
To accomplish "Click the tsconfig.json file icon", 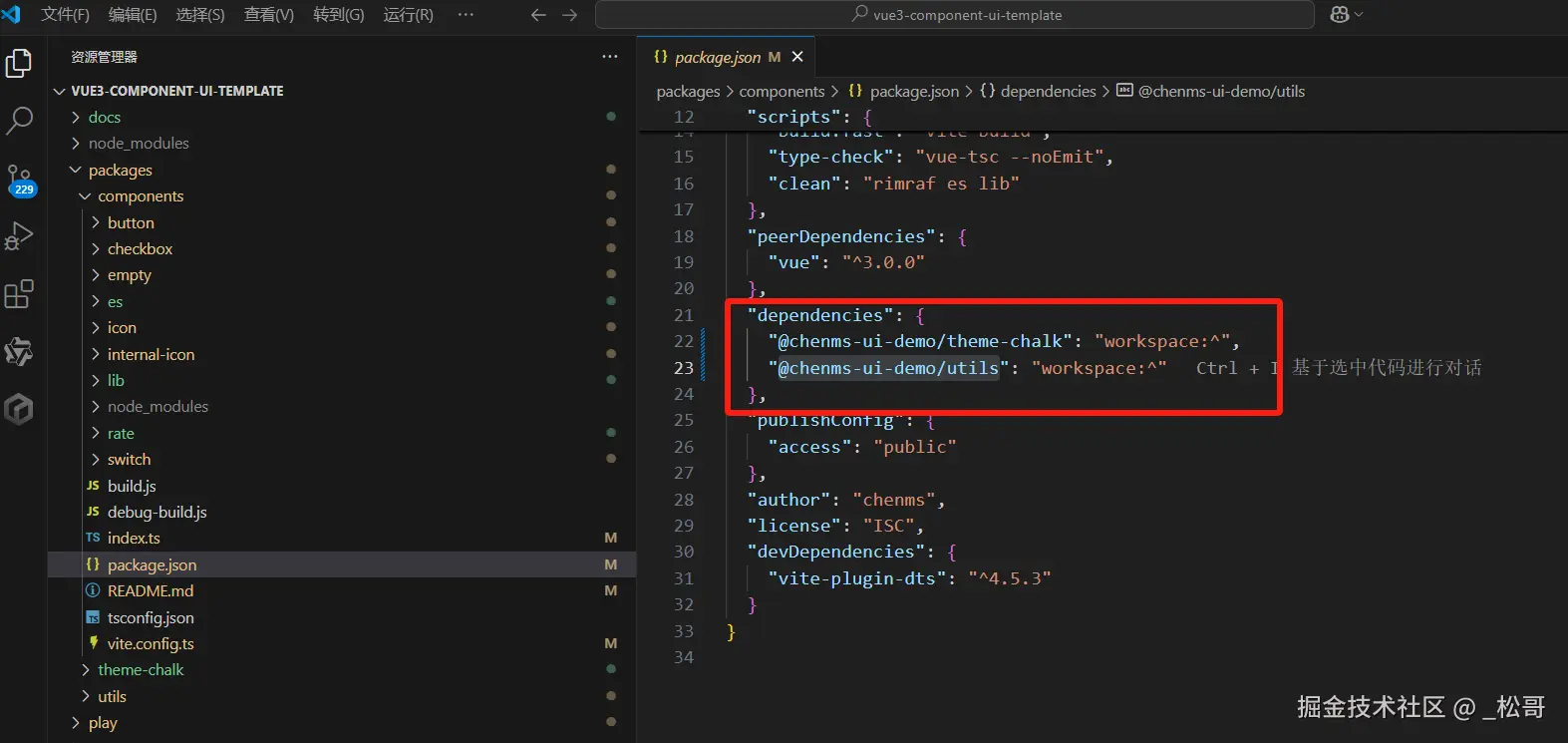I will tap(93, 617).
